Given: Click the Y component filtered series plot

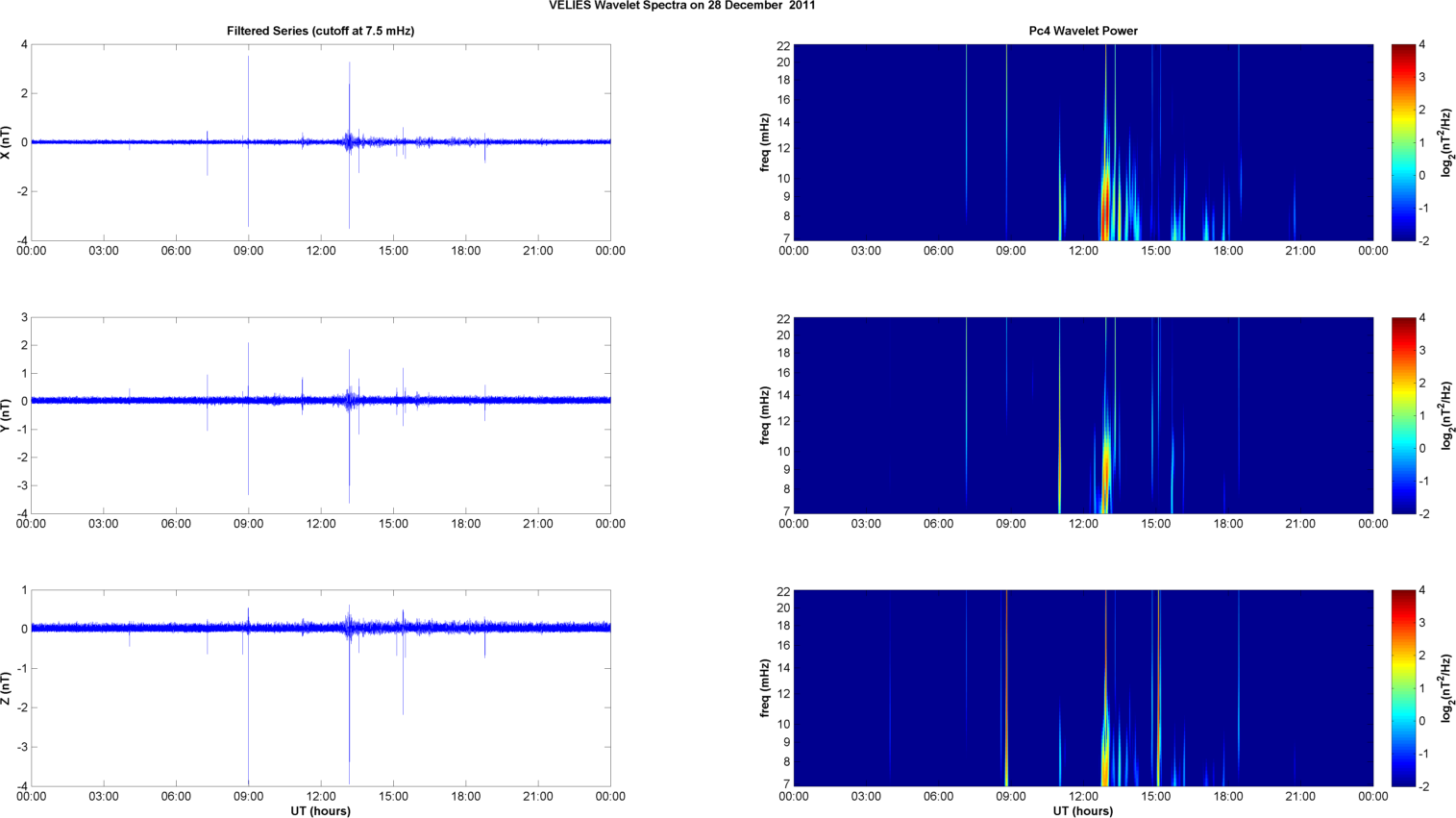Looking at the screenshot, I should pos(320,415).
